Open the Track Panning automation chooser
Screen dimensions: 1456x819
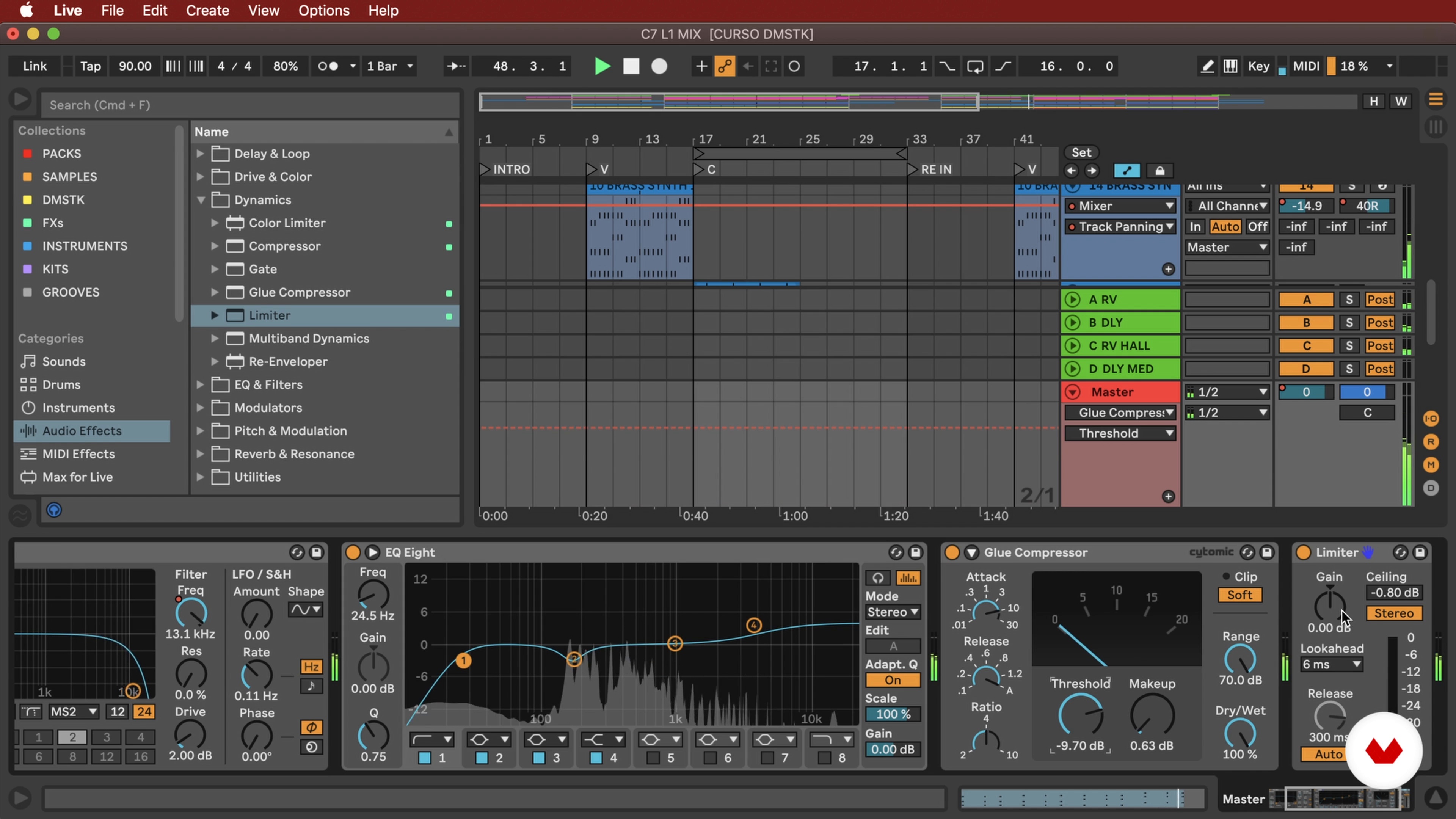[x=1120, y=227]
